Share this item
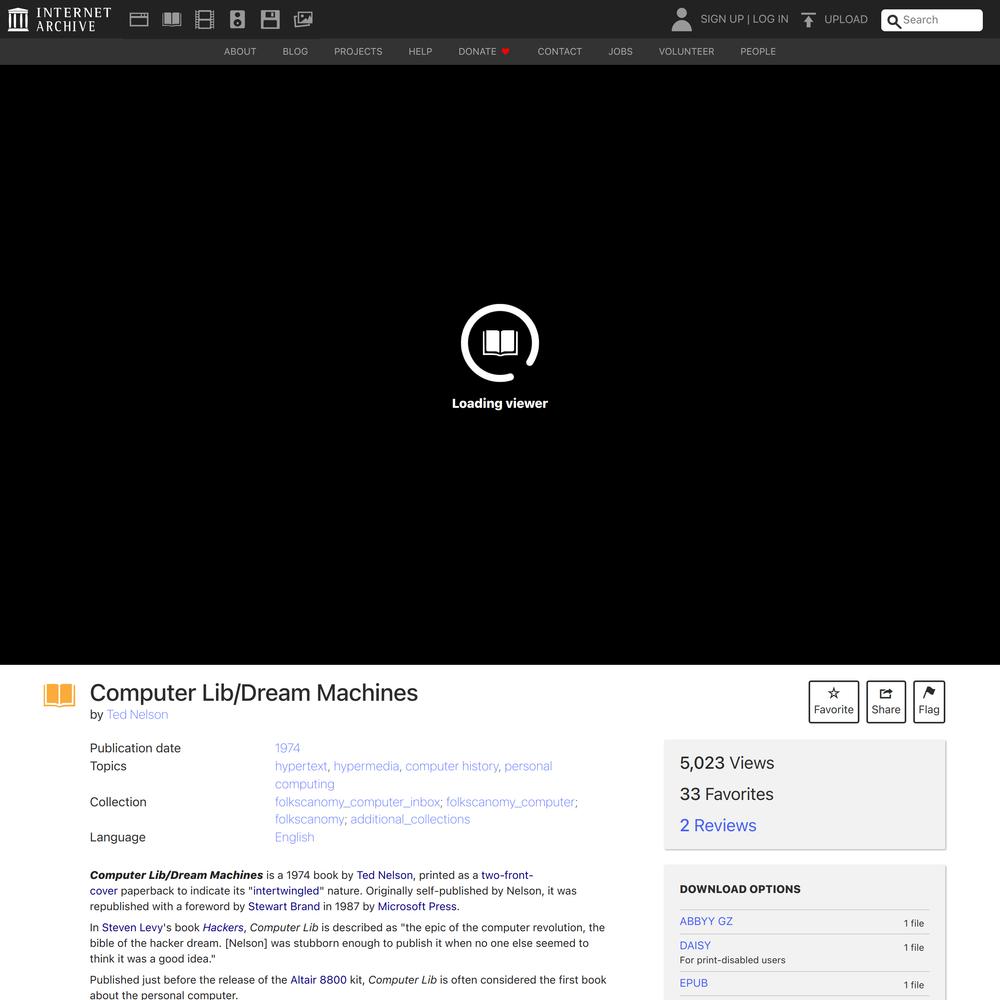The width and height of the screenshot is (1000, 1000). click(x=886, y=702)
